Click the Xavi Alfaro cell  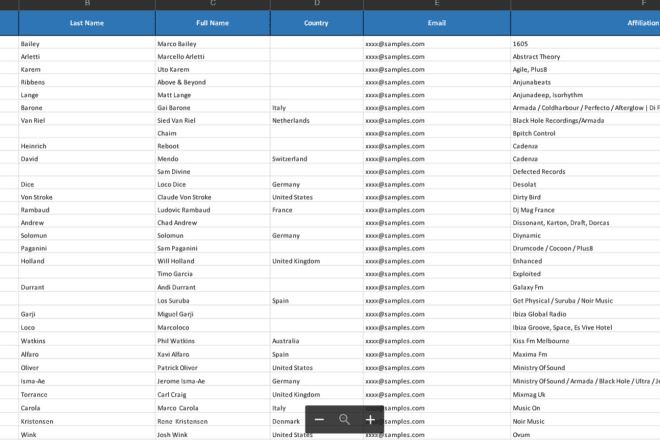pyautogui.click(x=213, y=354)
